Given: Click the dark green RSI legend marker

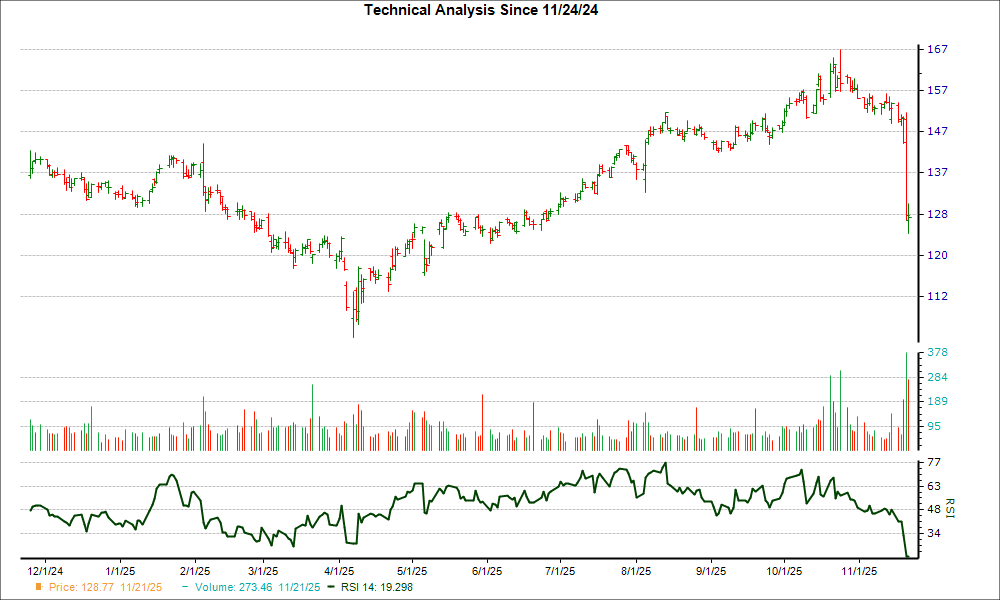Looking at the screenshot, I should point(330,587).
